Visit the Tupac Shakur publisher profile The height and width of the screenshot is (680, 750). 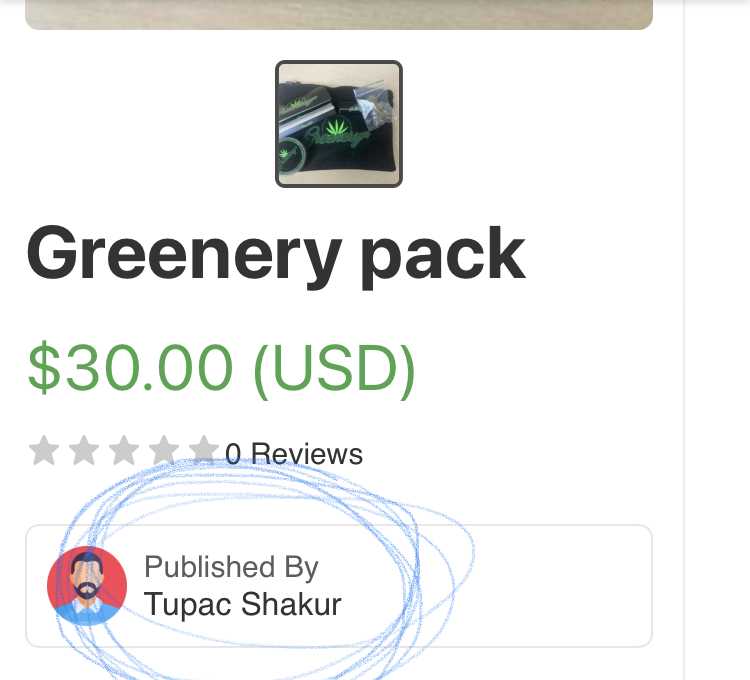[243, 604]
